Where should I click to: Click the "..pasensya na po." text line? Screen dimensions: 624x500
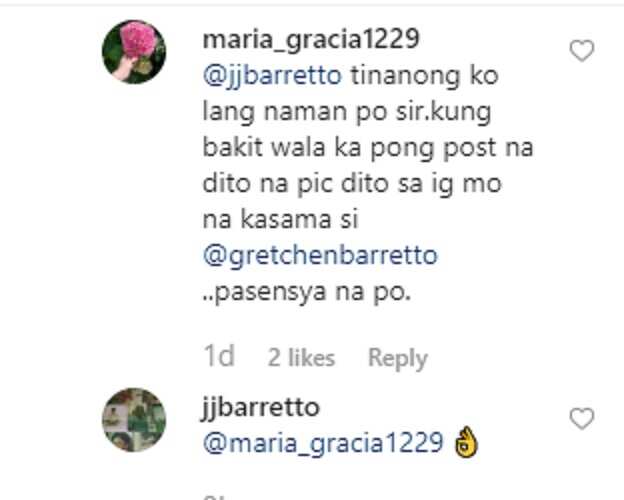tap(306, 292)
